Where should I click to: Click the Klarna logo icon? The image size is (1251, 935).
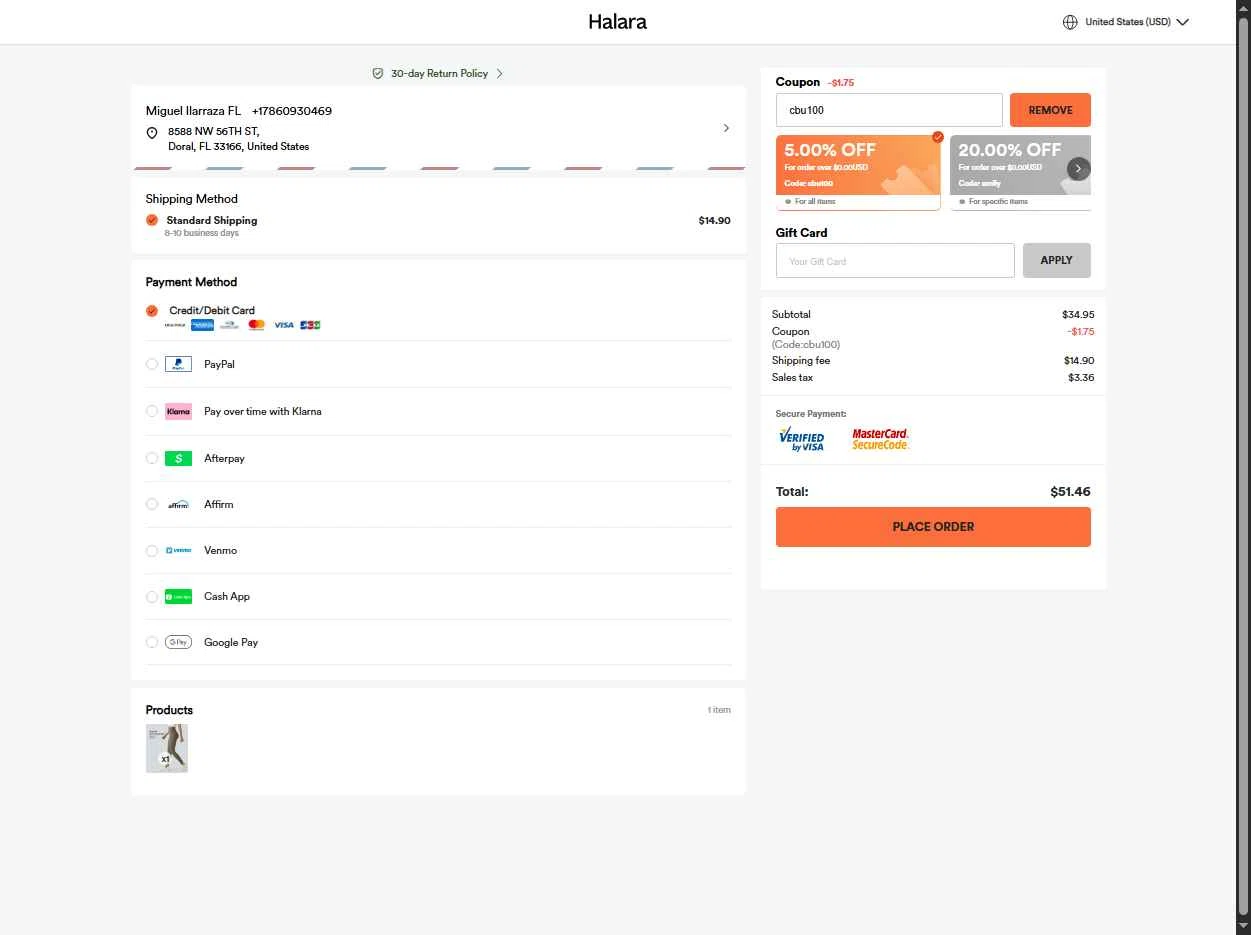pyautogui.click(x=178, y=411)
